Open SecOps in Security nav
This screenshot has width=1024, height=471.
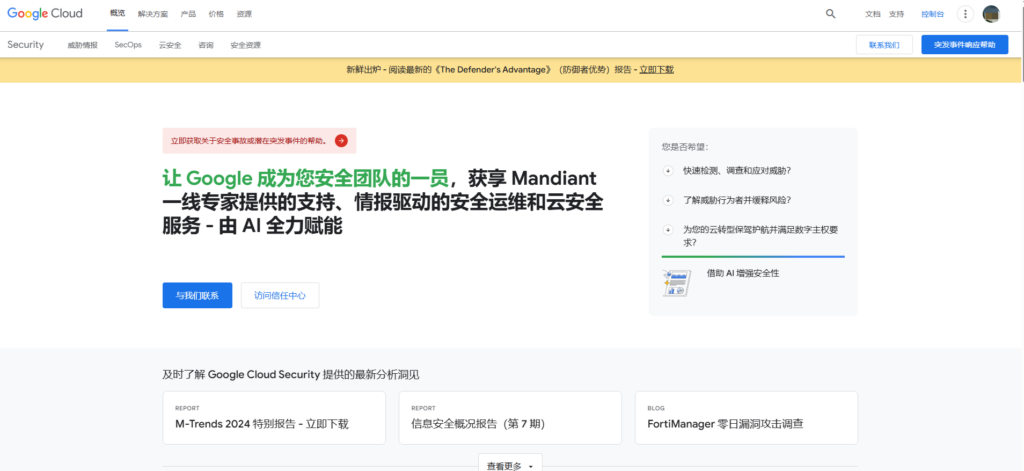click(x=128, y=45)
